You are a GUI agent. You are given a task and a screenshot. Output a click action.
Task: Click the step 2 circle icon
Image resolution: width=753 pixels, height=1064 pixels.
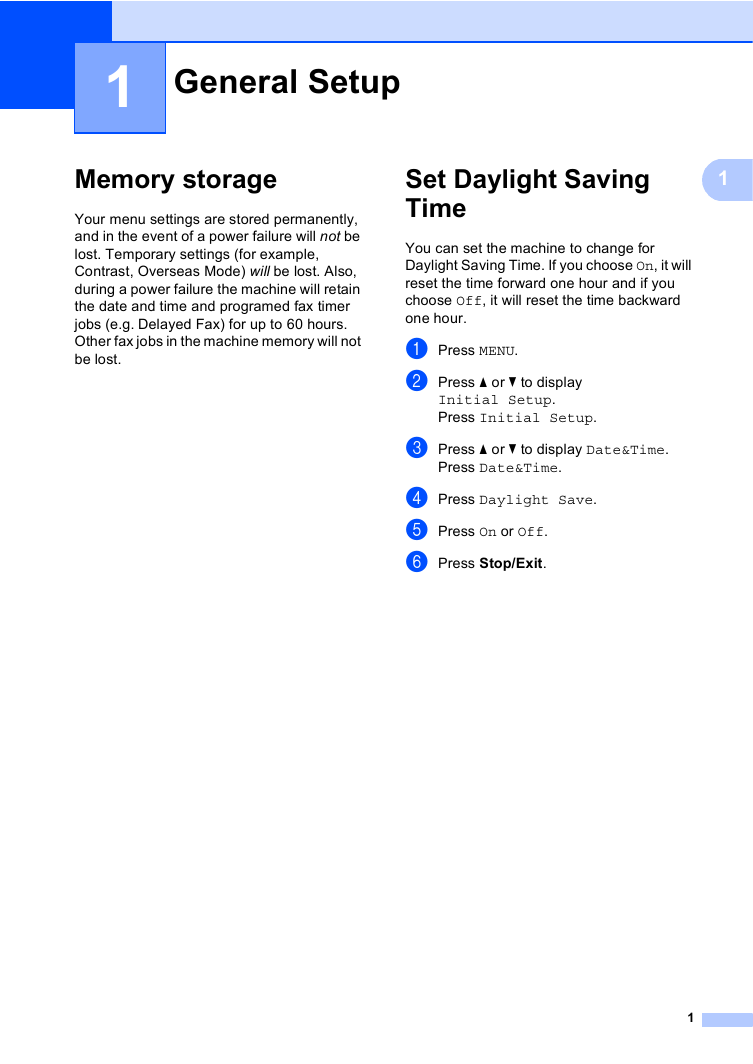pos(417,381)
